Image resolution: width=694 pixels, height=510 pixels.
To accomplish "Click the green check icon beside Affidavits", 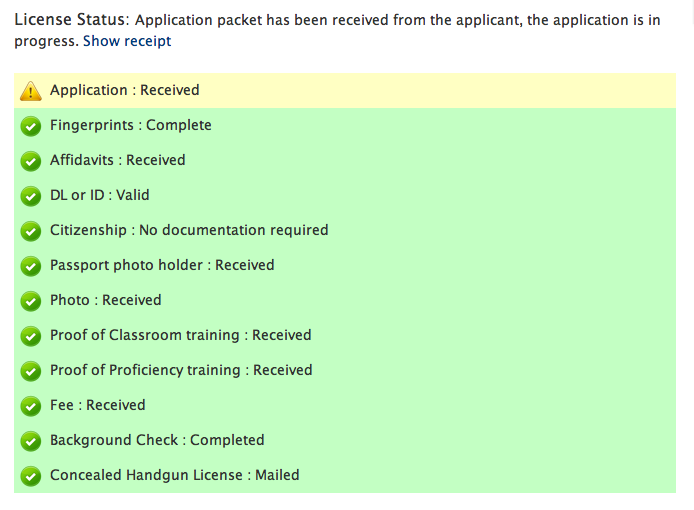I will click(x=31, y=161).
